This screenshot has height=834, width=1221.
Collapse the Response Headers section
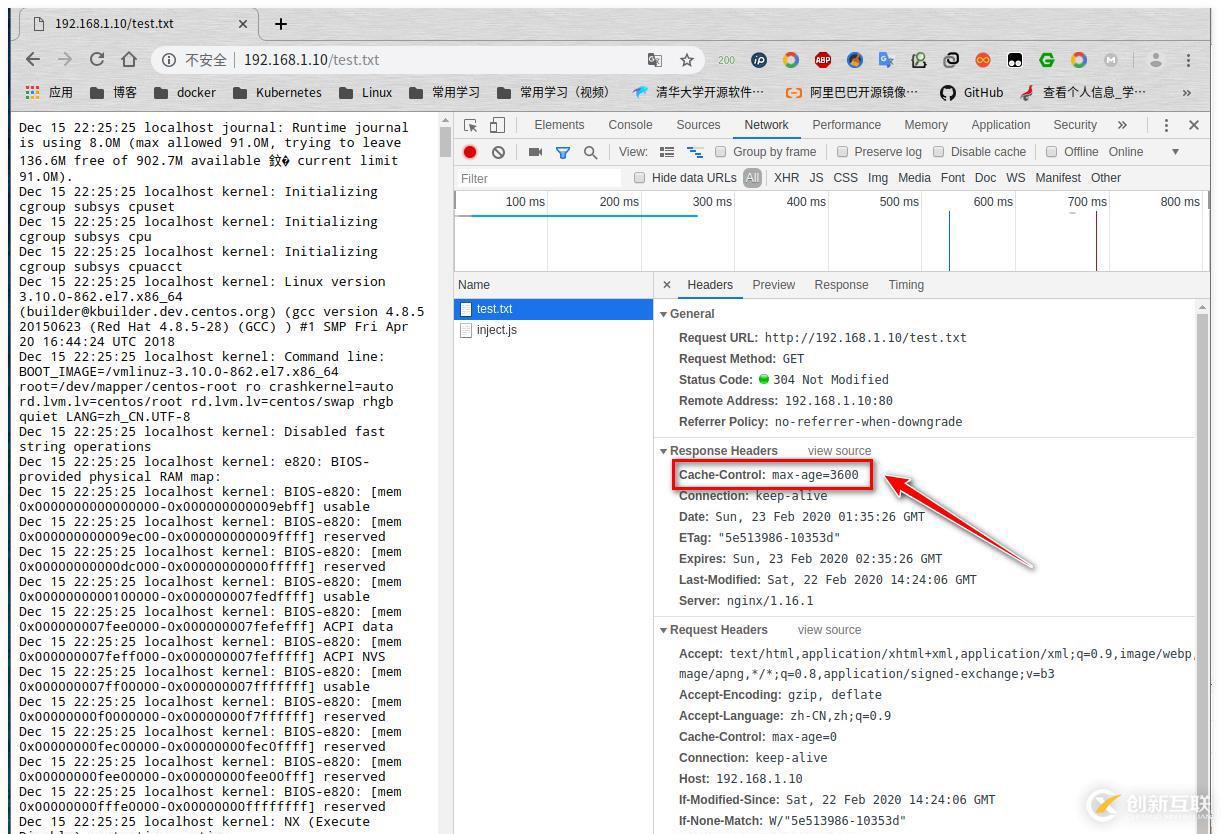(663, 451)
